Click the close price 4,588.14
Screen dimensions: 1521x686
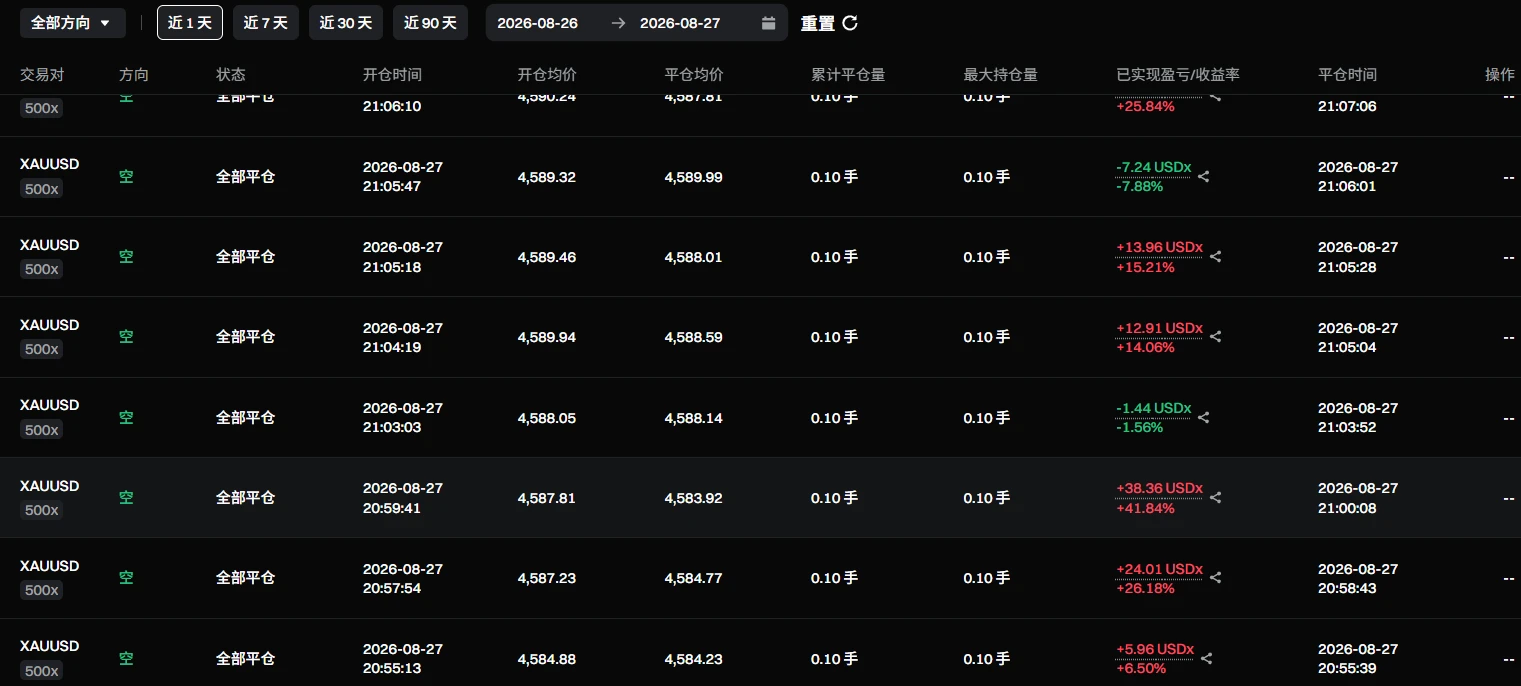point(693,418)
